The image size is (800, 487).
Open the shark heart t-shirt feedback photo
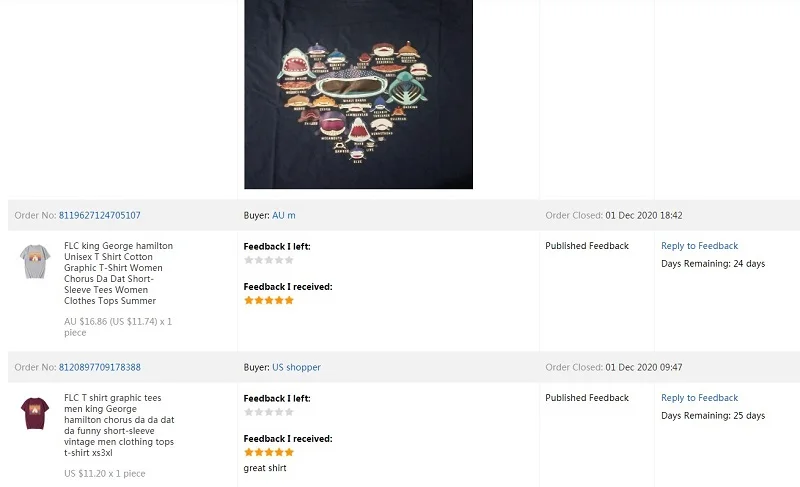tap(358, 93)
